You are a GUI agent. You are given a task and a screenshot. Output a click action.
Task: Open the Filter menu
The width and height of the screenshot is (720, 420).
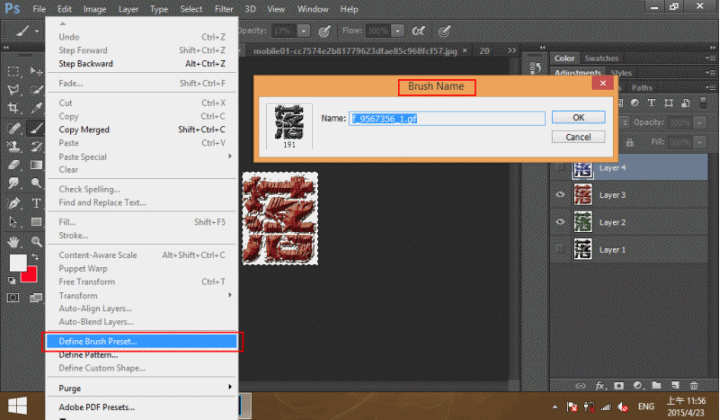[224, 9]
